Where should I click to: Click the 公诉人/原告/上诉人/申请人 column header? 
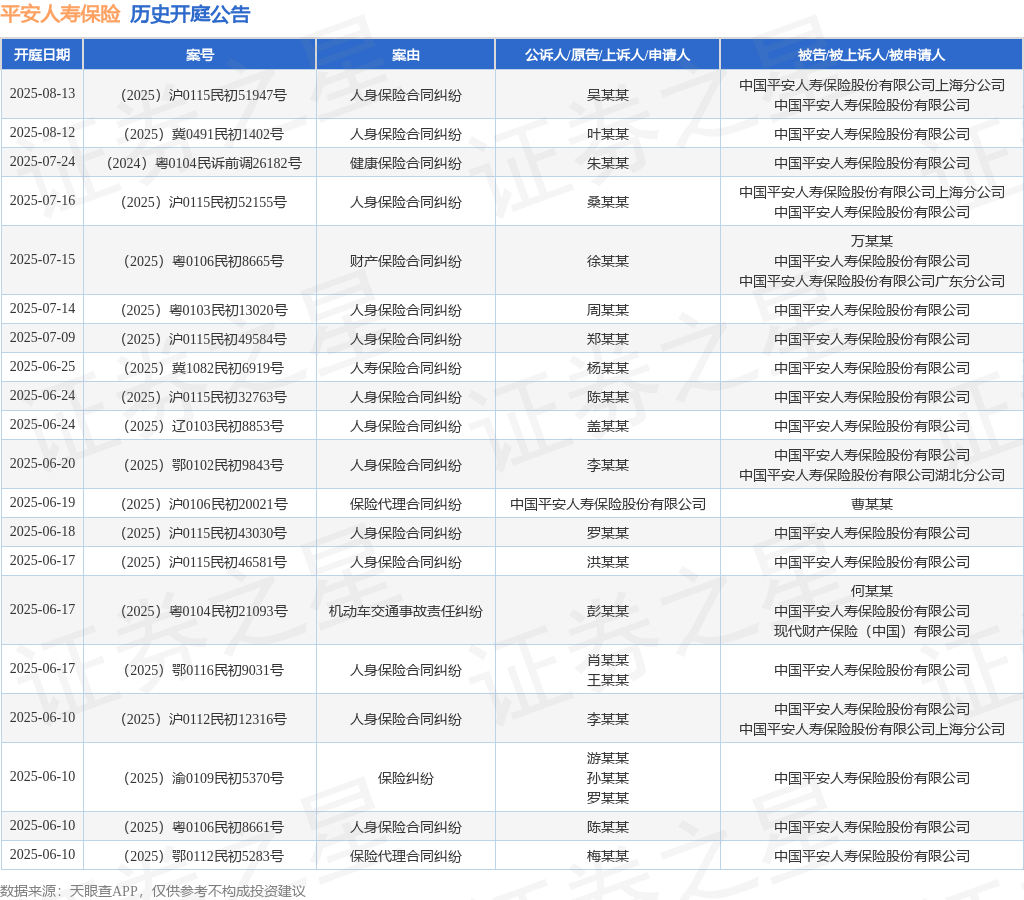[607, 55]
